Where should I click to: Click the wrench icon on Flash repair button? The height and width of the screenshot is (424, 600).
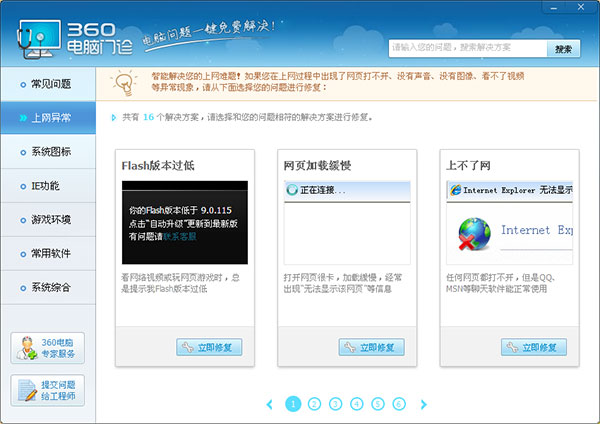188,347
